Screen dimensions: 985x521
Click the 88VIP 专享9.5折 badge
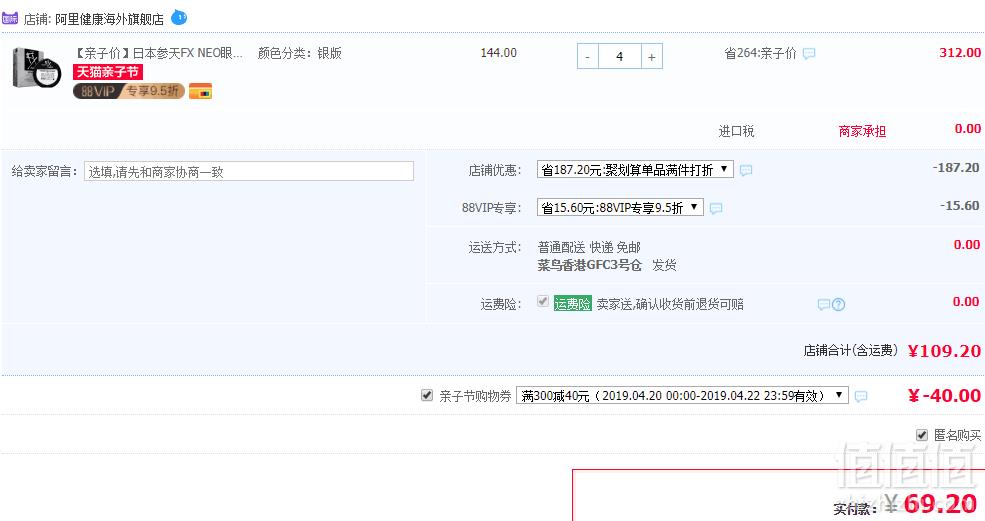click(129, 91)
